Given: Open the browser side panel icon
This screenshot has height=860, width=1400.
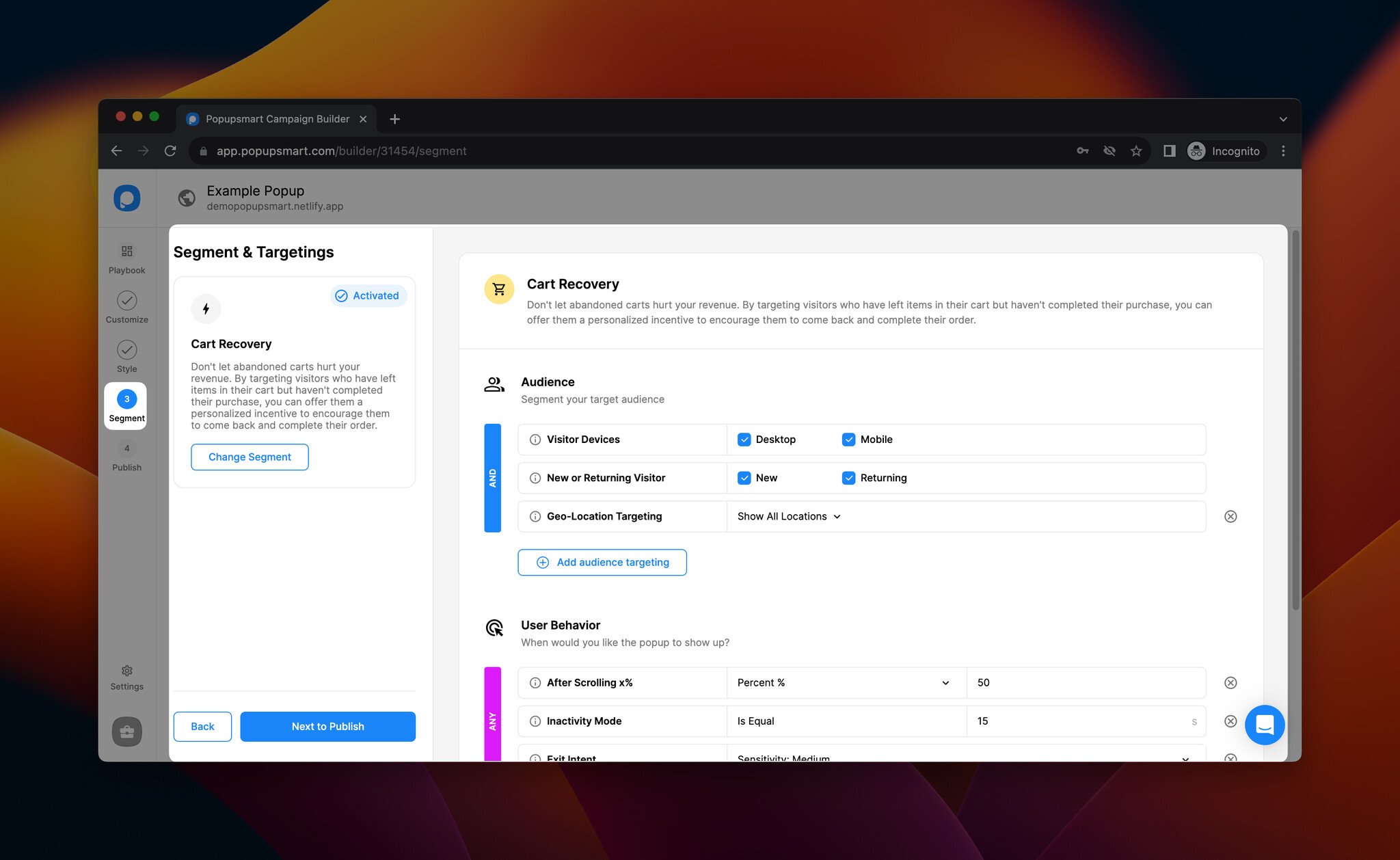Looking at the screenshot, I should (x=1170, y=151).
